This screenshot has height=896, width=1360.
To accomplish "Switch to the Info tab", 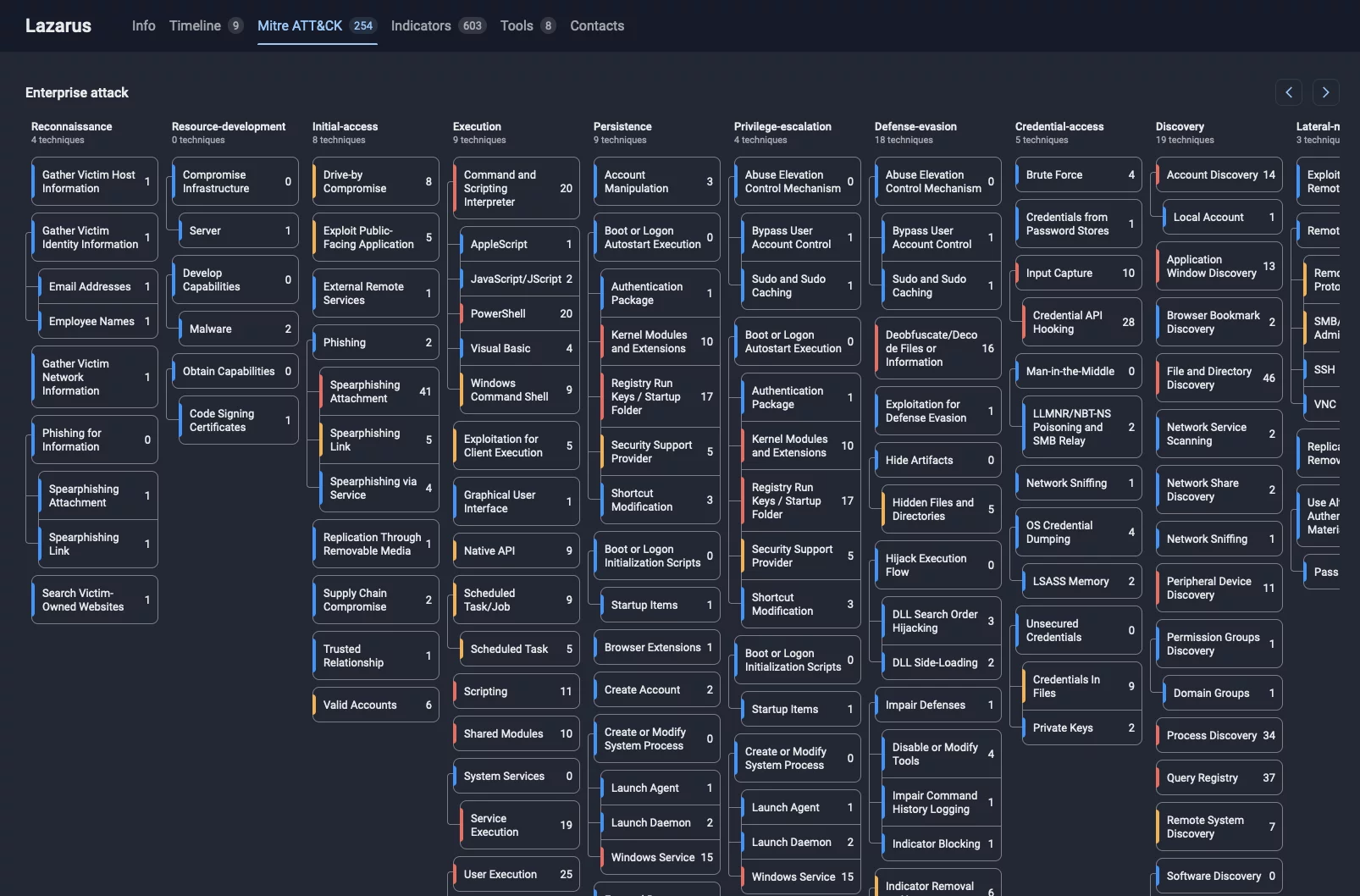I will coord(143,25).
